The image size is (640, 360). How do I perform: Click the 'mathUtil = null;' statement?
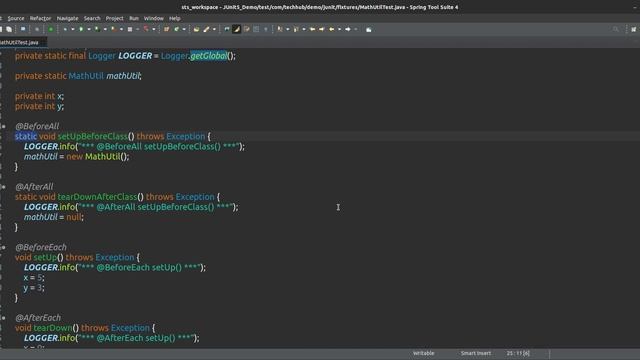54,217
